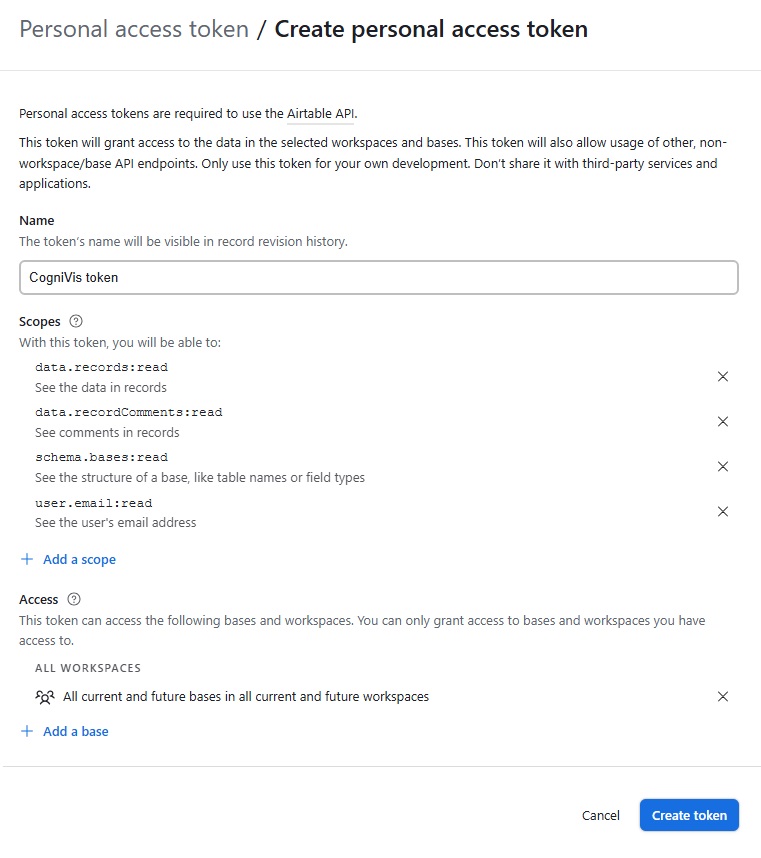The image size is (761, 858).
Task: Remove the user.email:read scope
Action: pos(723,512)
